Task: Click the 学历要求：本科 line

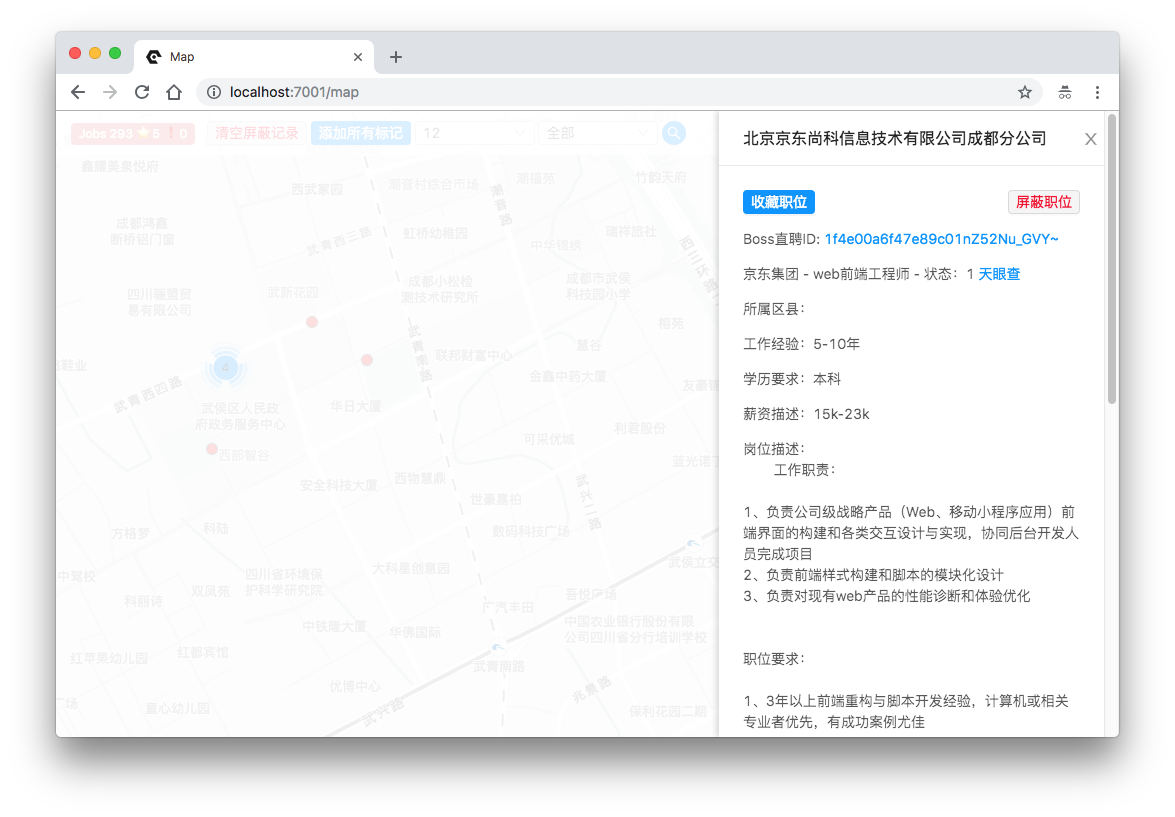Action: point(792,379)
